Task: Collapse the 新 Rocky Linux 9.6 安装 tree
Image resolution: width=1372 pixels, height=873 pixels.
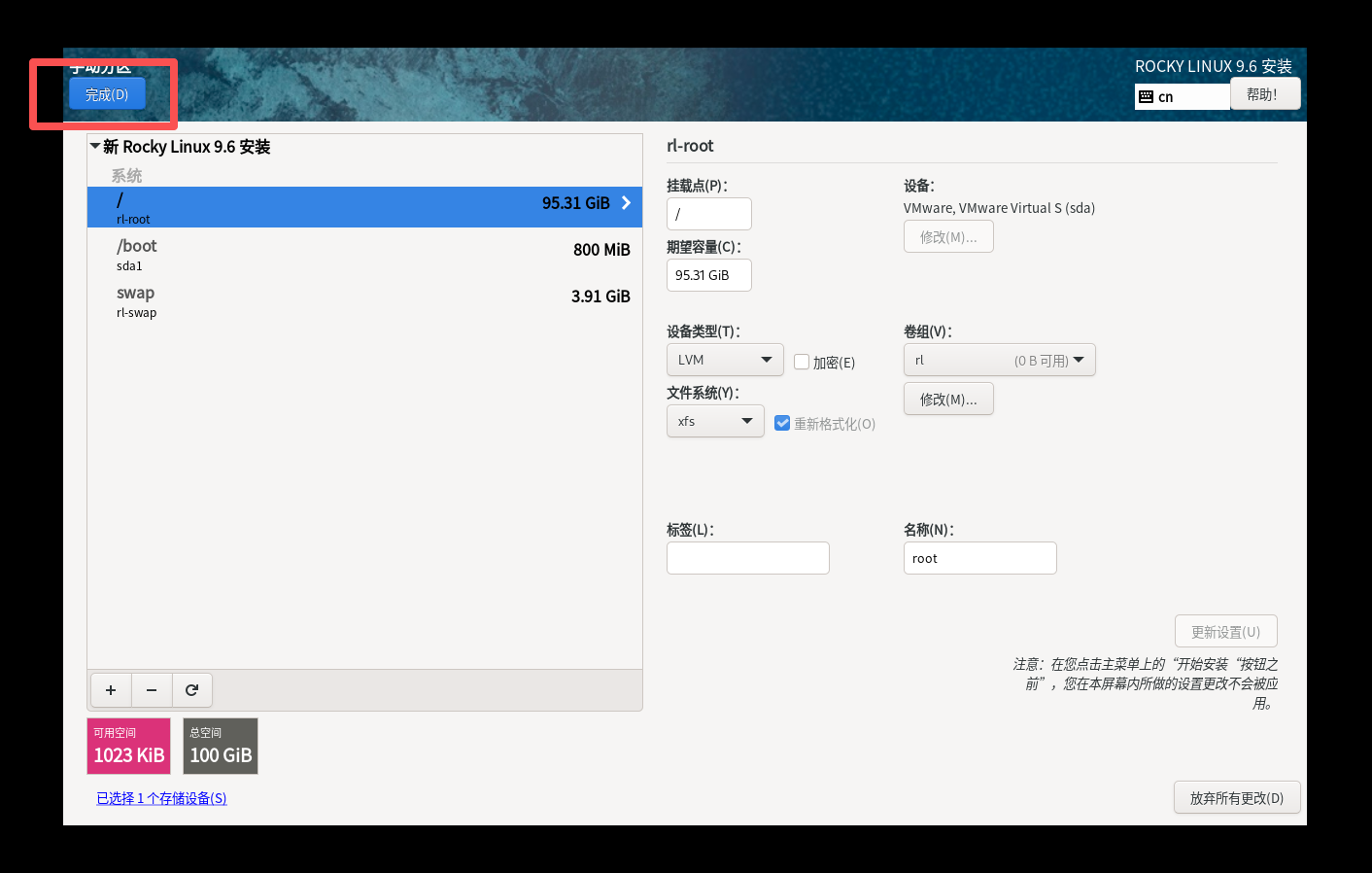Action: click(95, 146)
